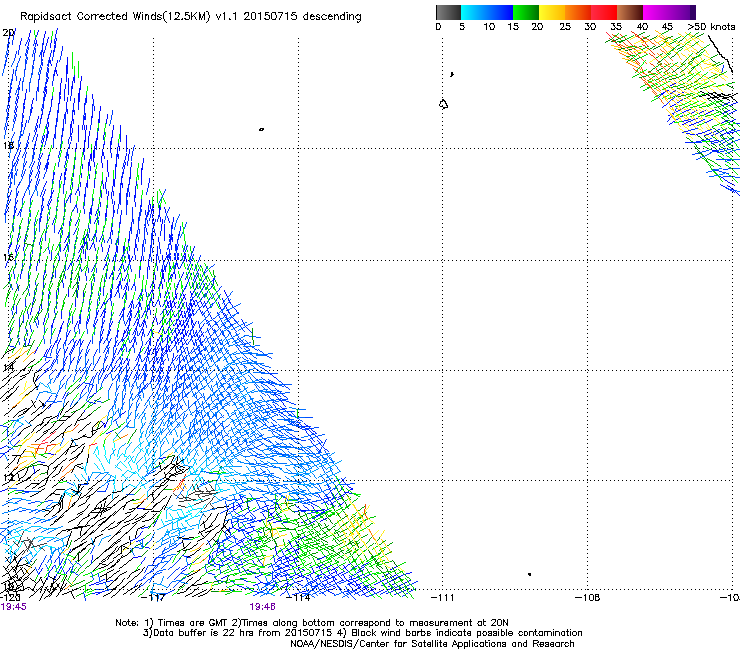Viewport: 740px width, 650px height.
Task: Pick the yellow 20-25 knots color band
Action: click(x=552, y=12)
